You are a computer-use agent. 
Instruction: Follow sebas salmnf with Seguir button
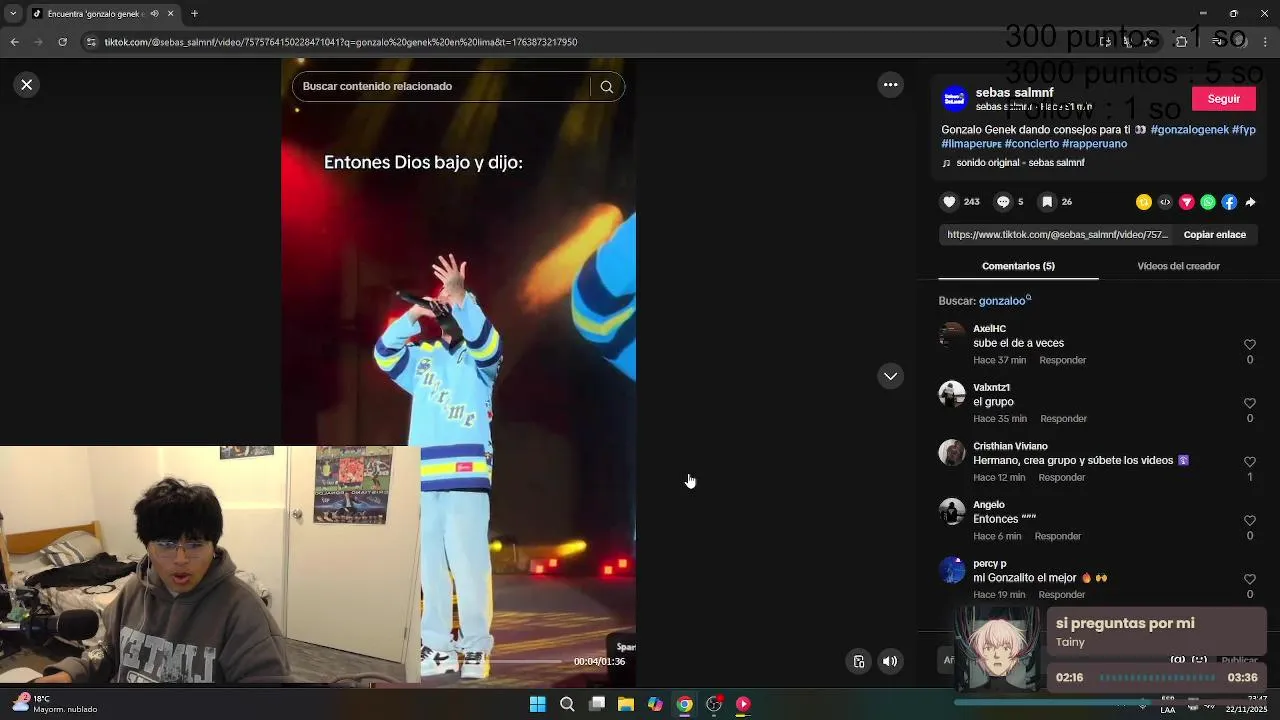point(1223,99)
